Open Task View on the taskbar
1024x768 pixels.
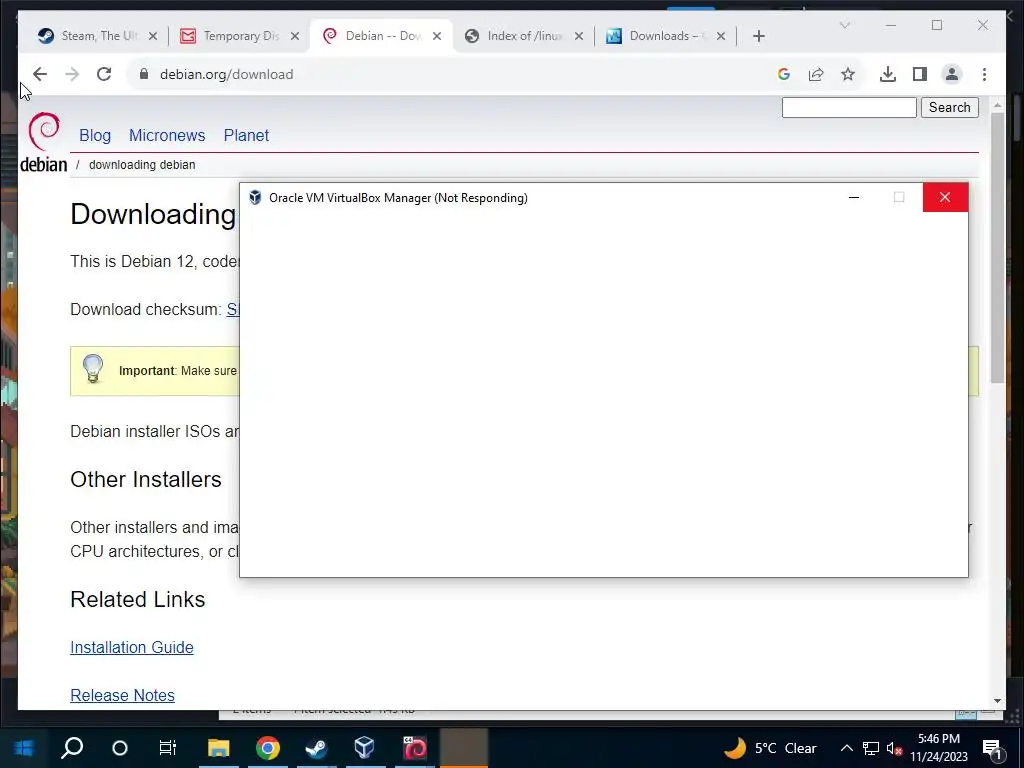click(x=168, y=748)
